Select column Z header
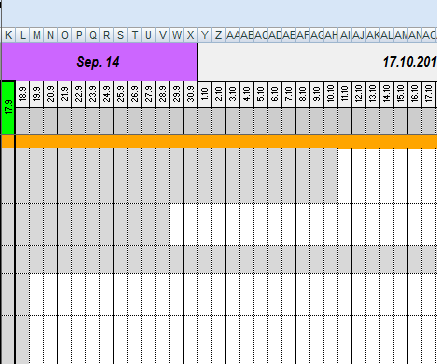437x364 pixels. pyautogui.click(x=219, y=35)
